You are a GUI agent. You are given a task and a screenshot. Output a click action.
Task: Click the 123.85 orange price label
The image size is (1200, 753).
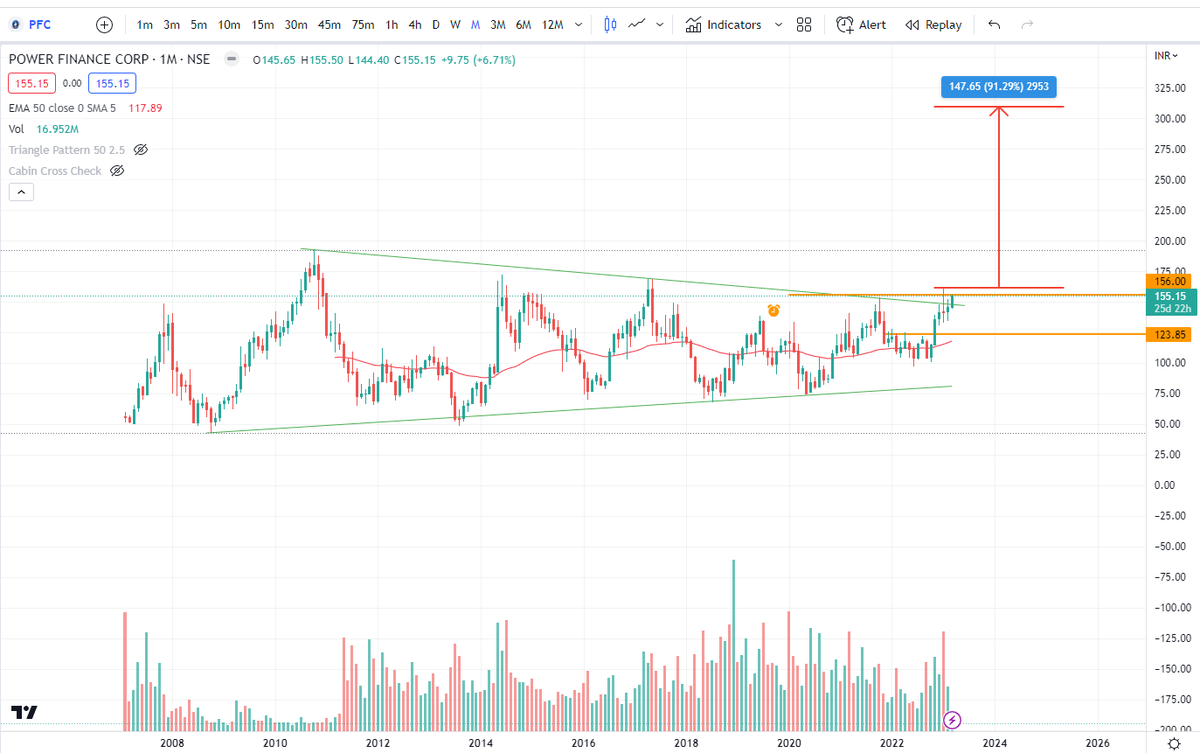tap(1169, 335)
